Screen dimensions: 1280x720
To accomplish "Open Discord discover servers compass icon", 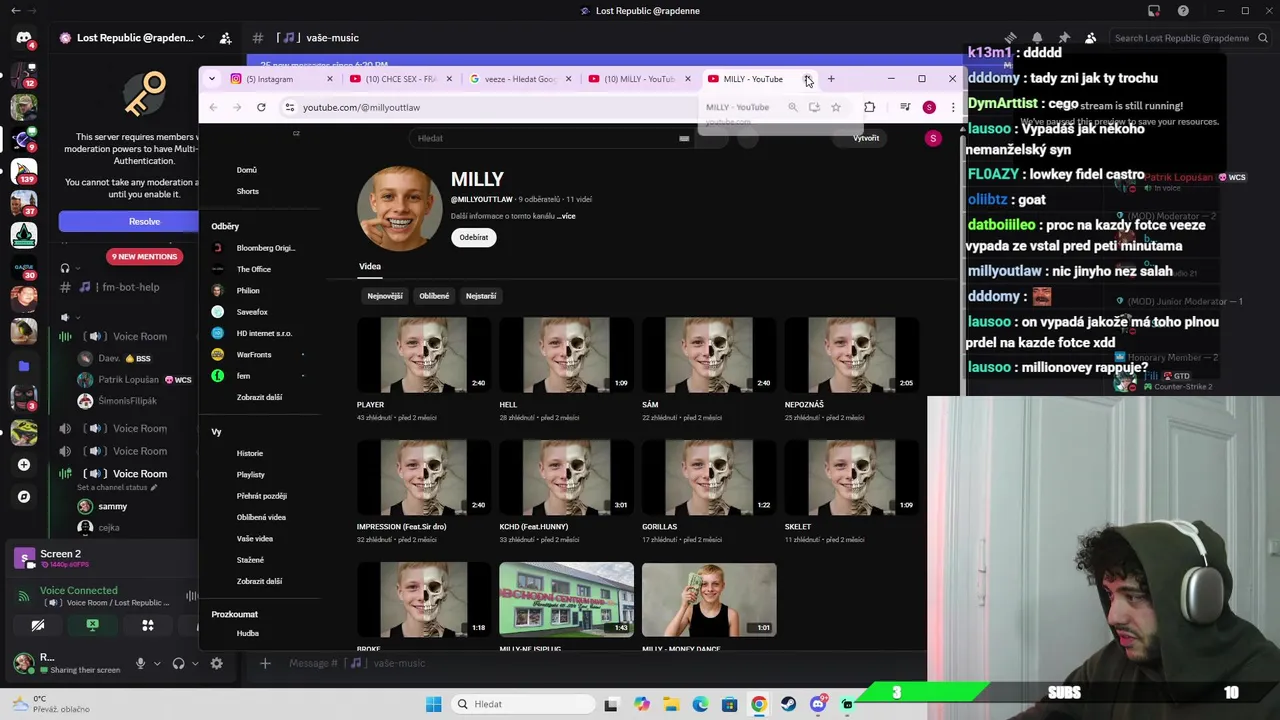I will (24, 496).
